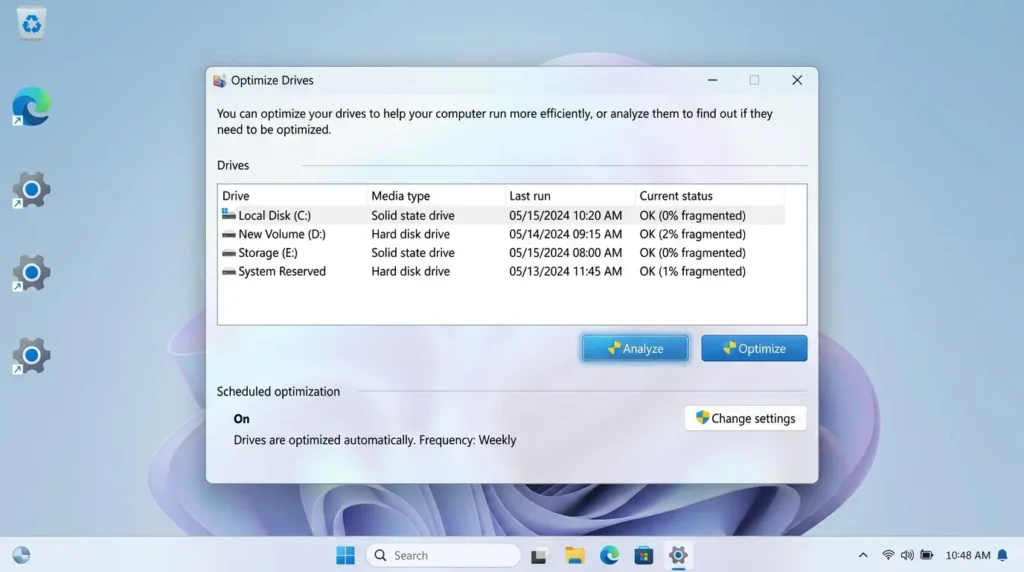The image size is (1024, 572).
Task: Click the "05/13/2024 11:45 AM" last run cell
Action: [x=566, y=271]
